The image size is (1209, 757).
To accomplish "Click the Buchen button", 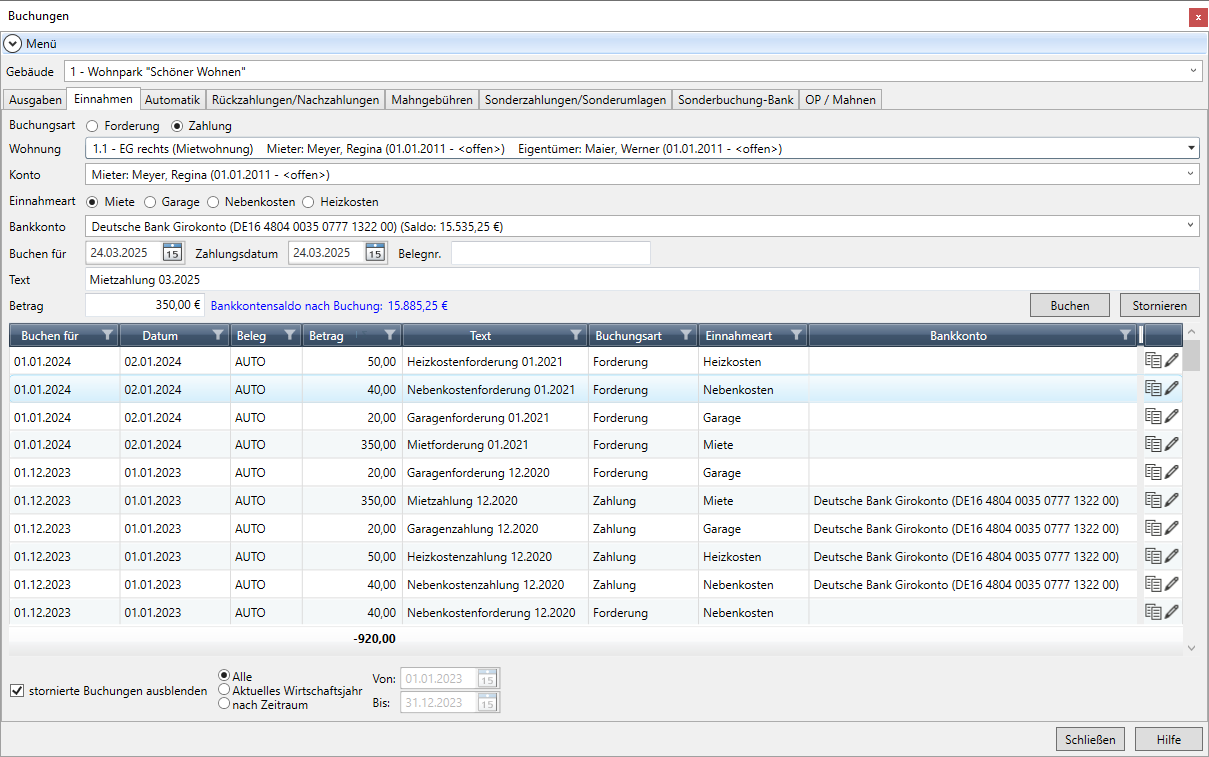I will [1070, 306].
